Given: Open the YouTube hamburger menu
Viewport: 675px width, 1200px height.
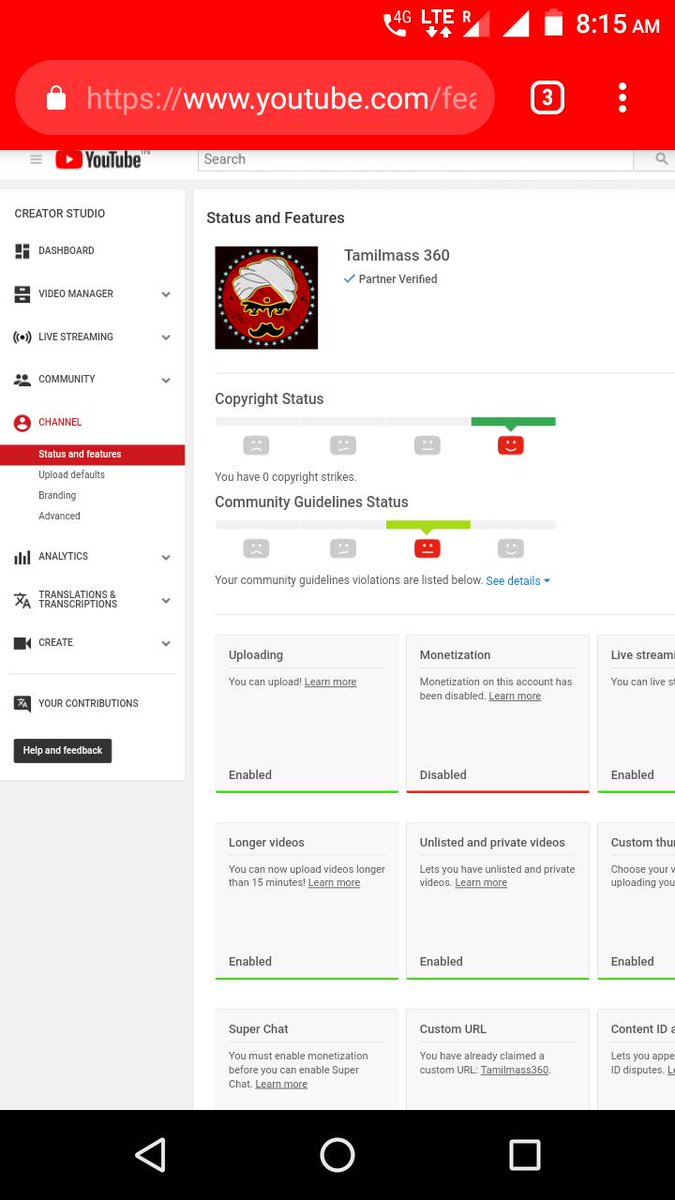Looking at the screenshot, I should 36,159.
